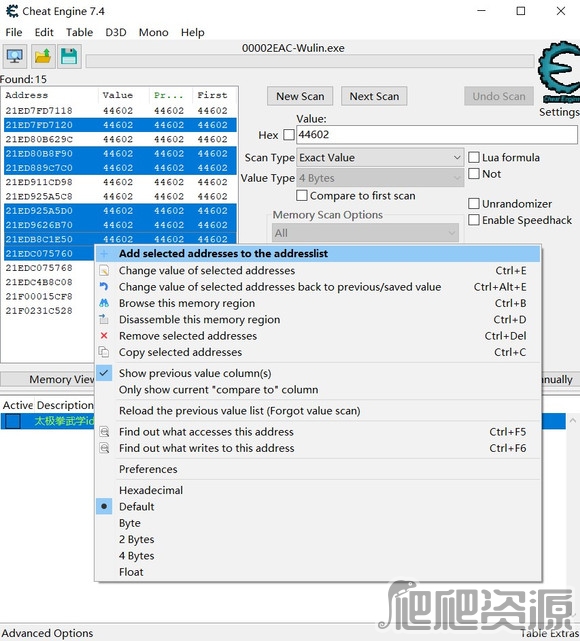
Task: Open the Memory Scan Options All dropdown
Action: pos(365,233)
